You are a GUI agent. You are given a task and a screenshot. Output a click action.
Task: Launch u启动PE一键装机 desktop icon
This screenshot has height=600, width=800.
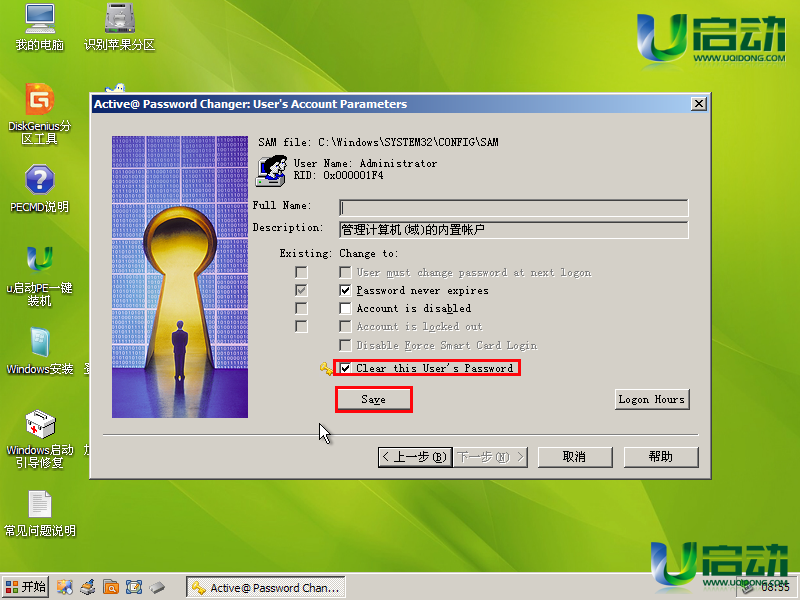pyautogui.click(x=40, y=276)
